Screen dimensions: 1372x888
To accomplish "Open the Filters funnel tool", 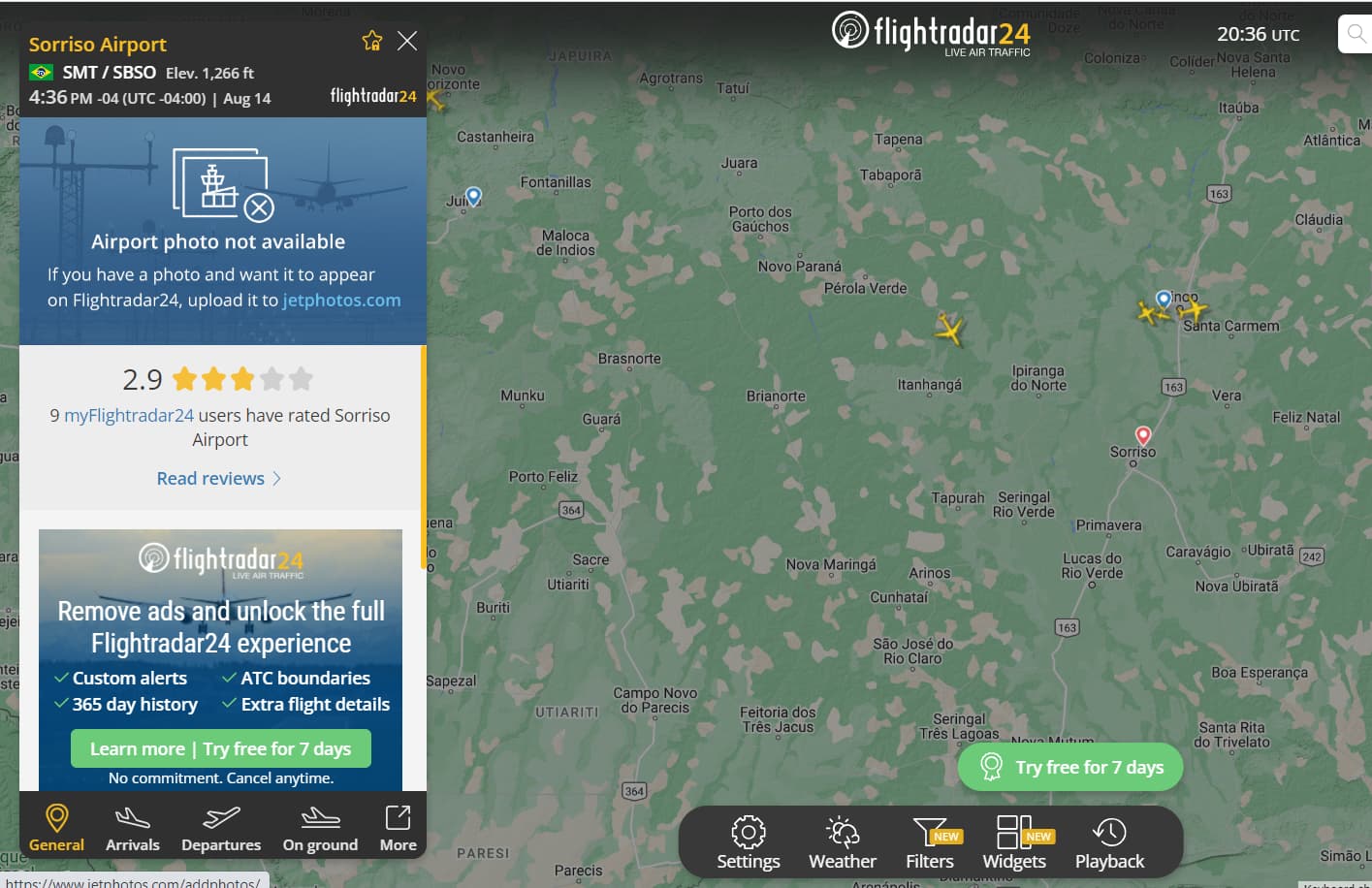I will click(931, 843).
